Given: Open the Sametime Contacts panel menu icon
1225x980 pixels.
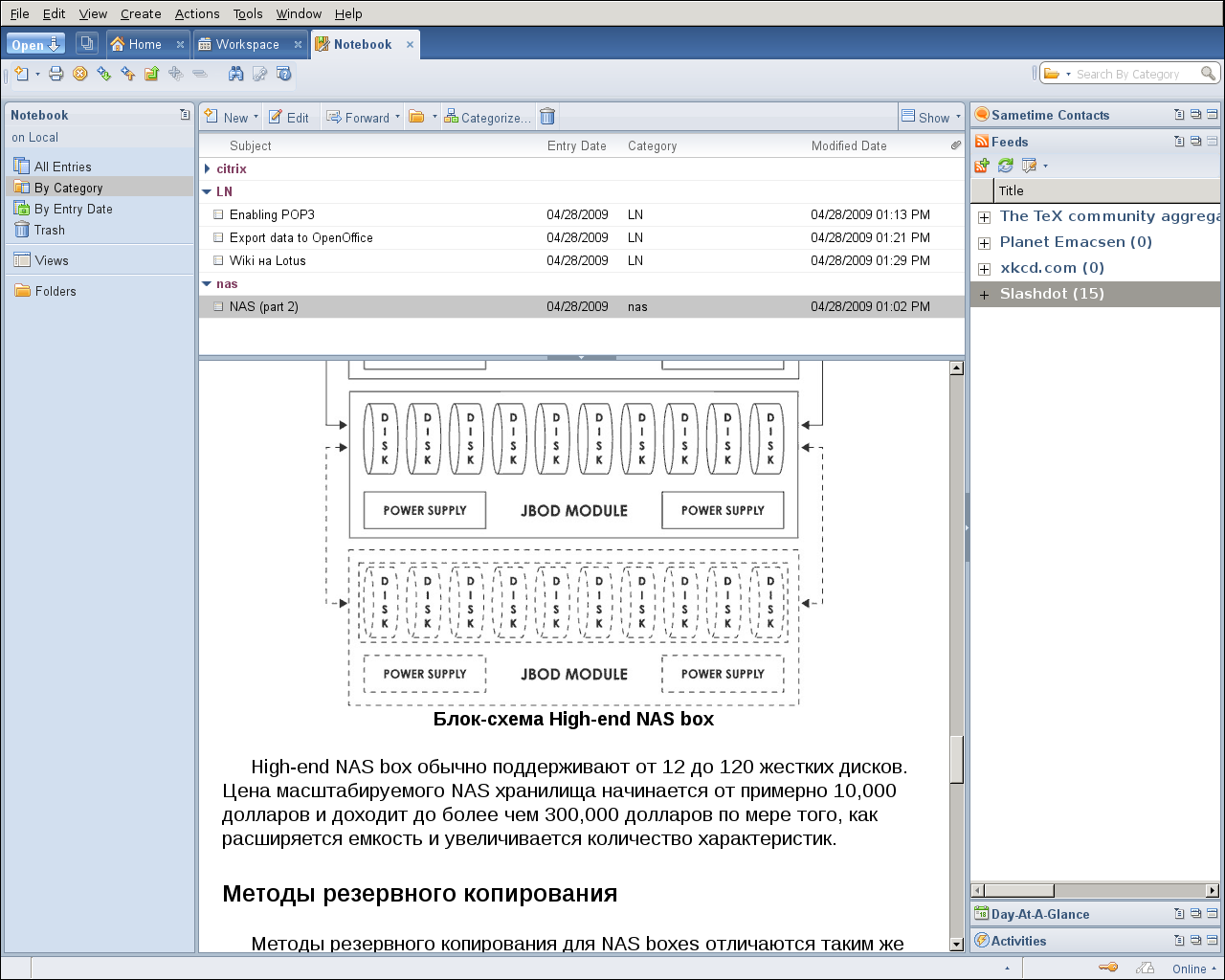Looking at the screenshot, I should (x=1179, y=115).
